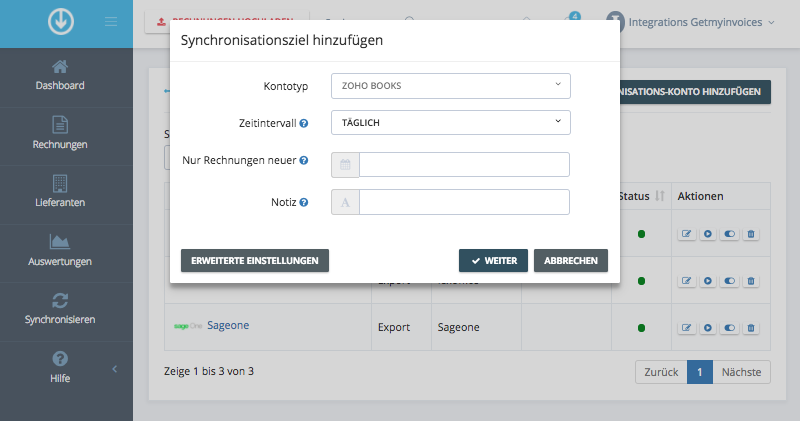Screen dimensions: 800x421
Task: Open Auswertungen in the sidebar
Action: [60, 251]
